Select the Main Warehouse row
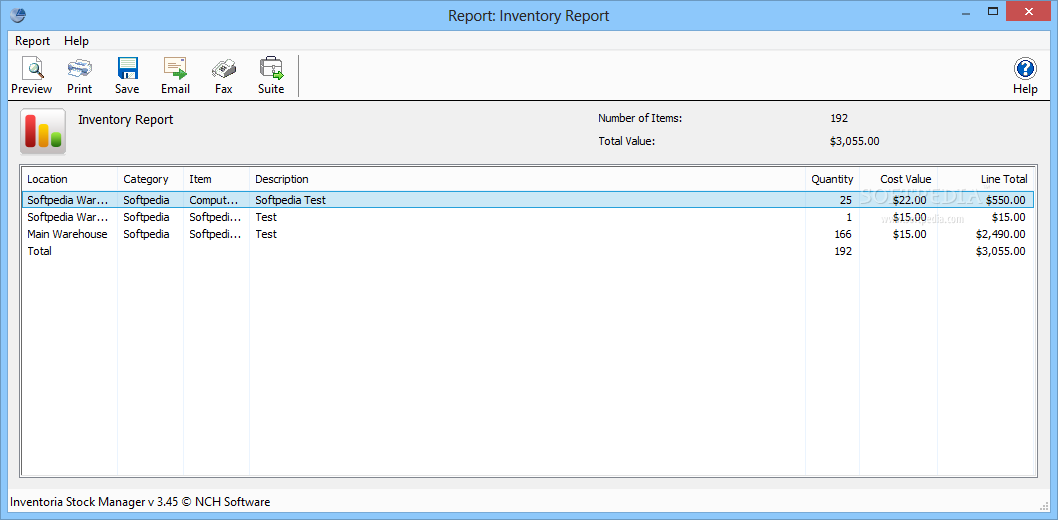Viewport: 1058px width, 520px height. click(528, 234)
